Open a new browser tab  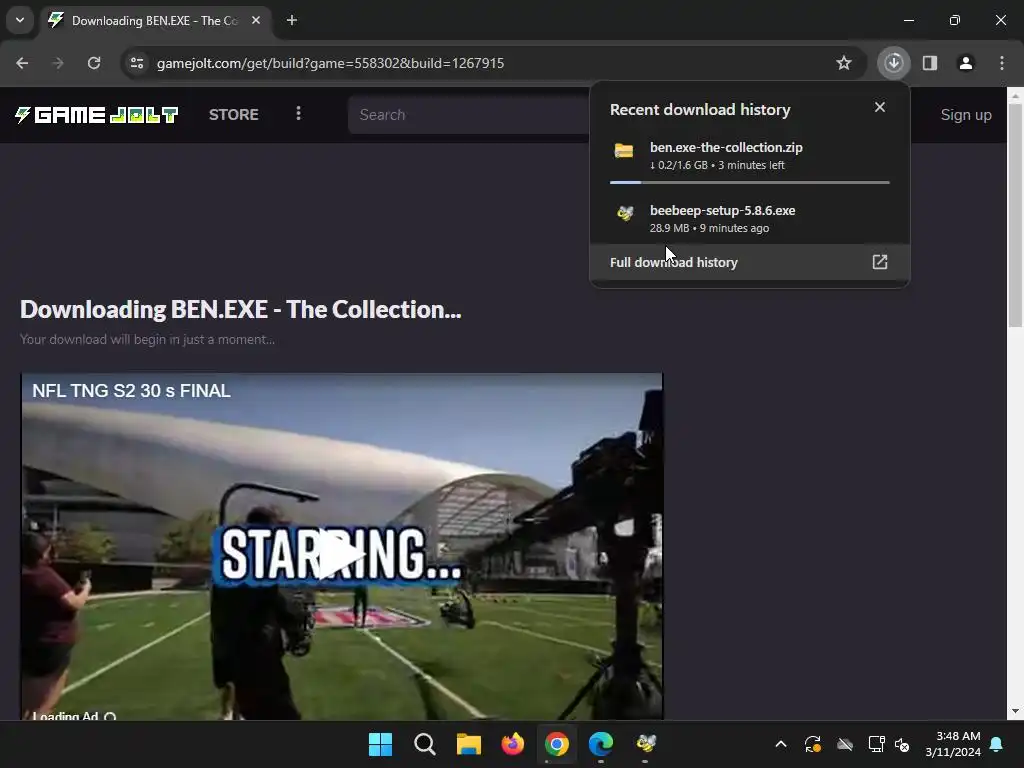coord(292,20)
